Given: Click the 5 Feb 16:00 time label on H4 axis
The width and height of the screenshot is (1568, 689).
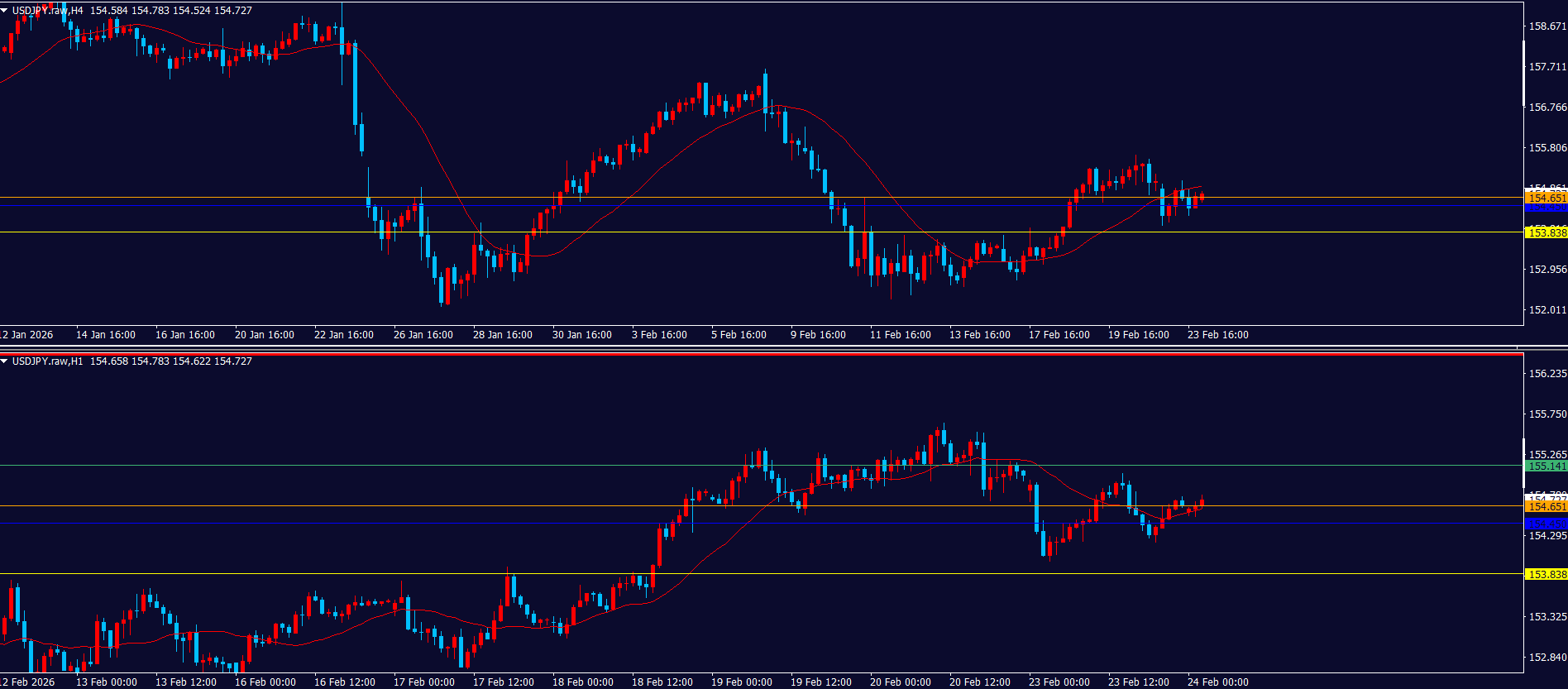Looking at the screenshot, I should [739, 335].
